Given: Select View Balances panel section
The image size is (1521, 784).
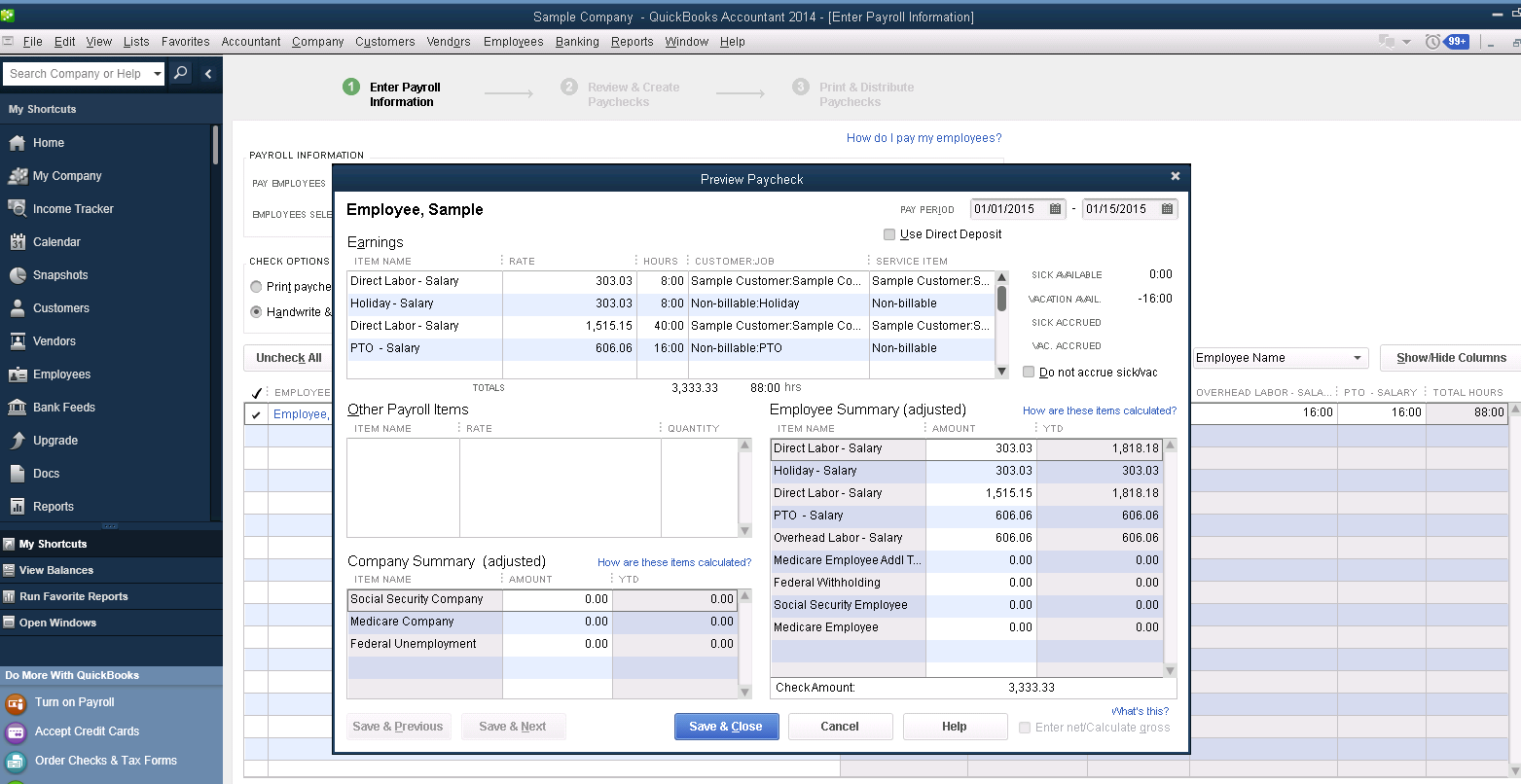Looking at the screenshot, I should [x=111, y=570].
